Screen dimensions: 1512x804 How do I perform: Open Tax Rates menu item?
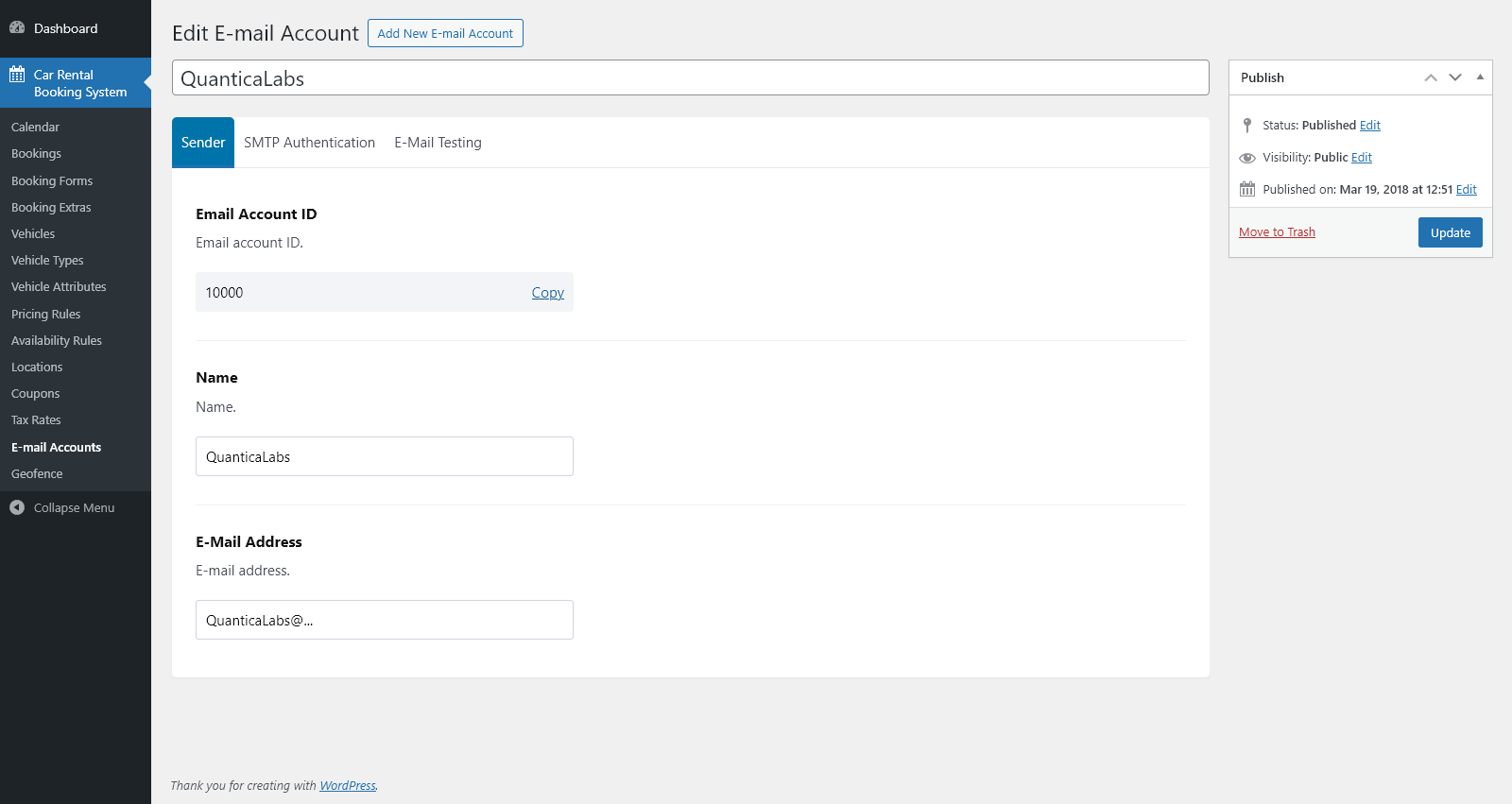click(36, 420)
